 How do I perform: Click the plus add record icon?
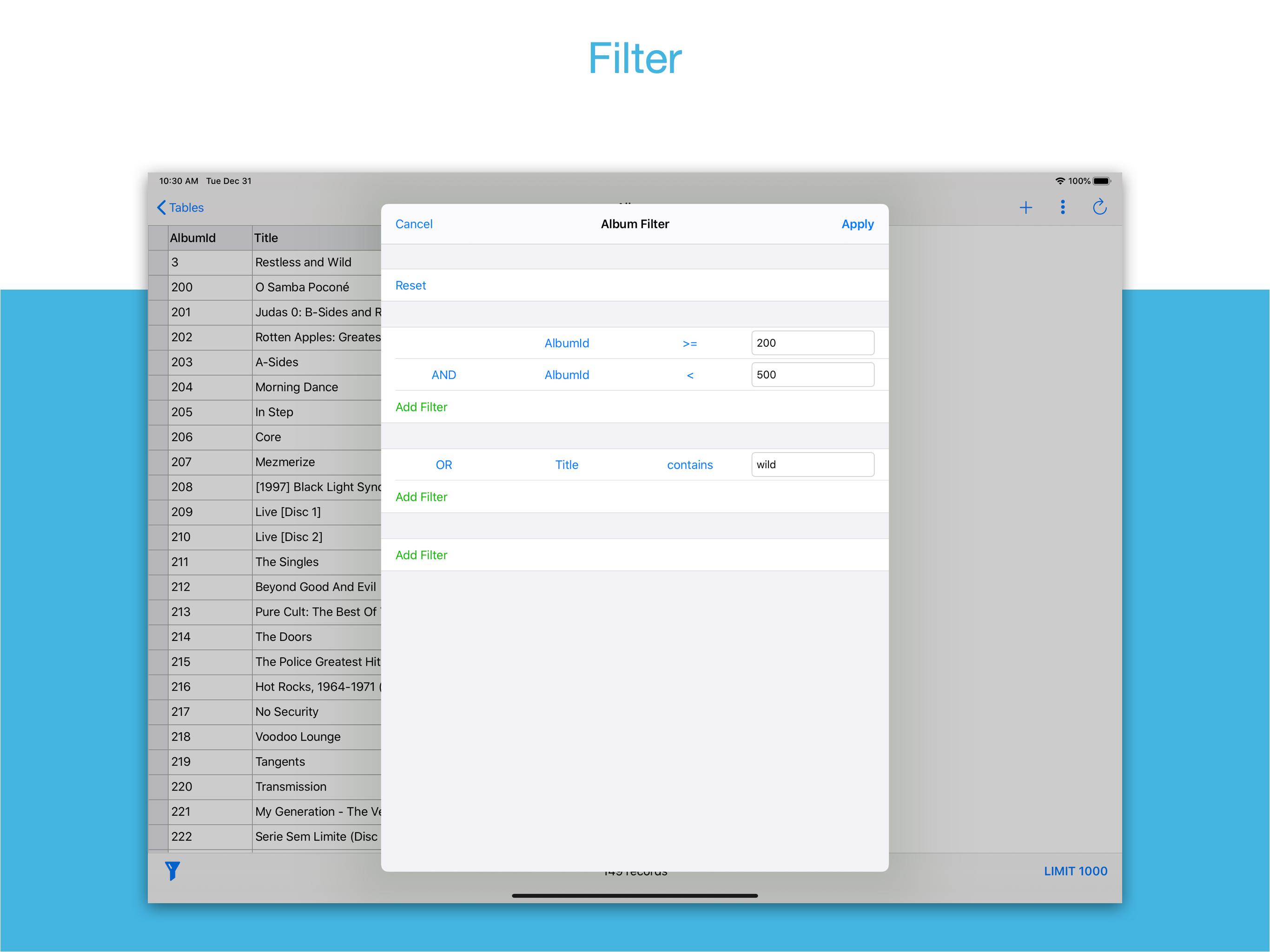tap(1025, 207)
